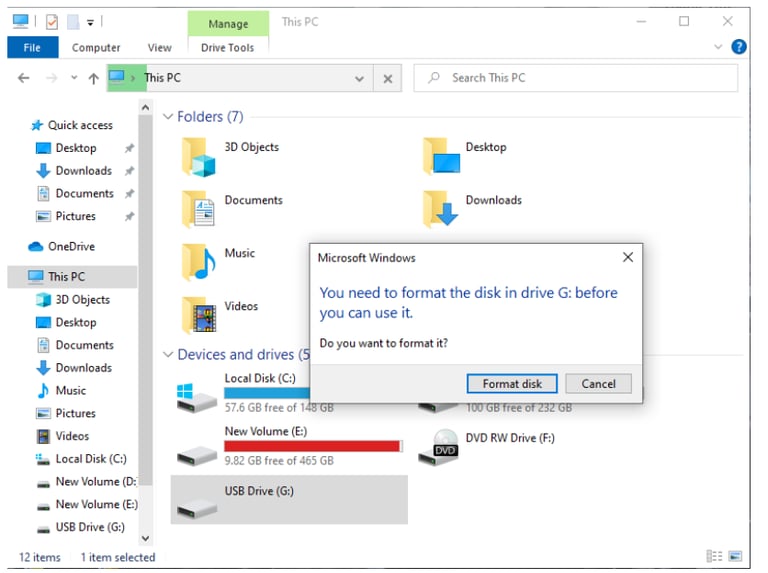768x573 pixels.
Task: Click the Search This PC field
Action: [x=576, y=78]
